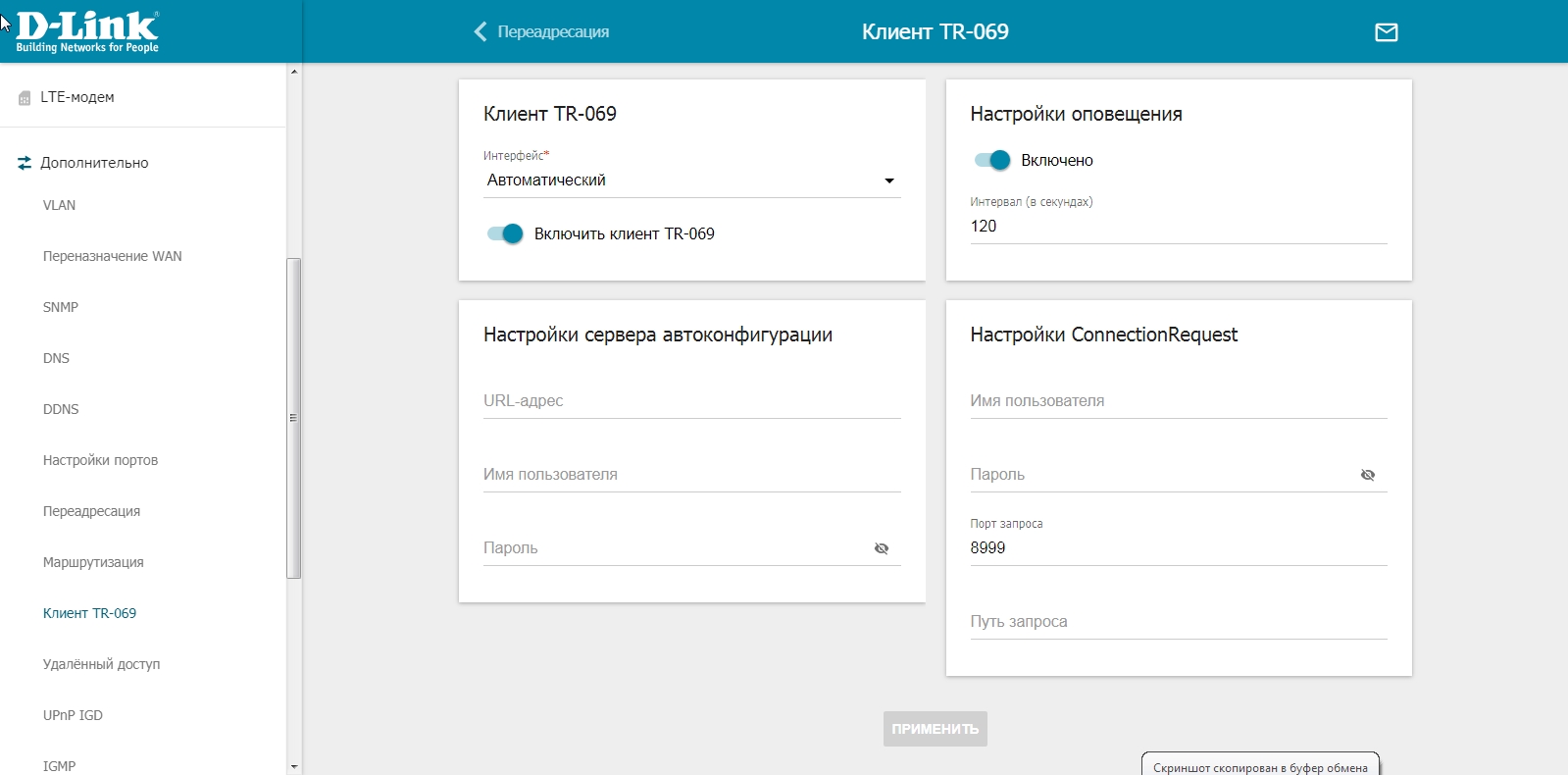
Task: Click the D-Link logo
Action: [x=87, y=31]
